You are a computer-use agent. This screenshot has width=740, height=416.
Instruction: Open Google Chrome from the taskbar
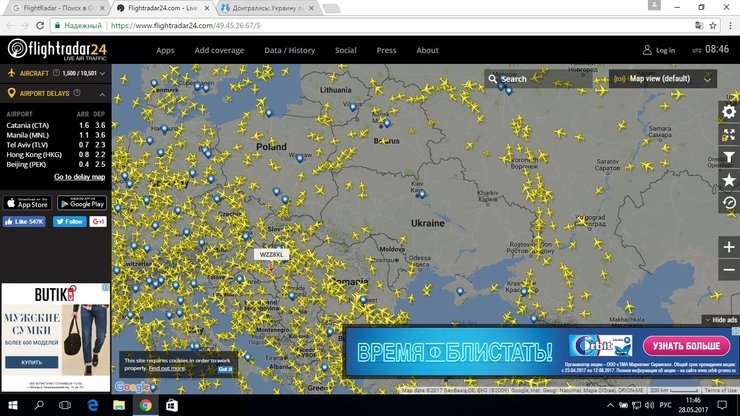(145, 405)
